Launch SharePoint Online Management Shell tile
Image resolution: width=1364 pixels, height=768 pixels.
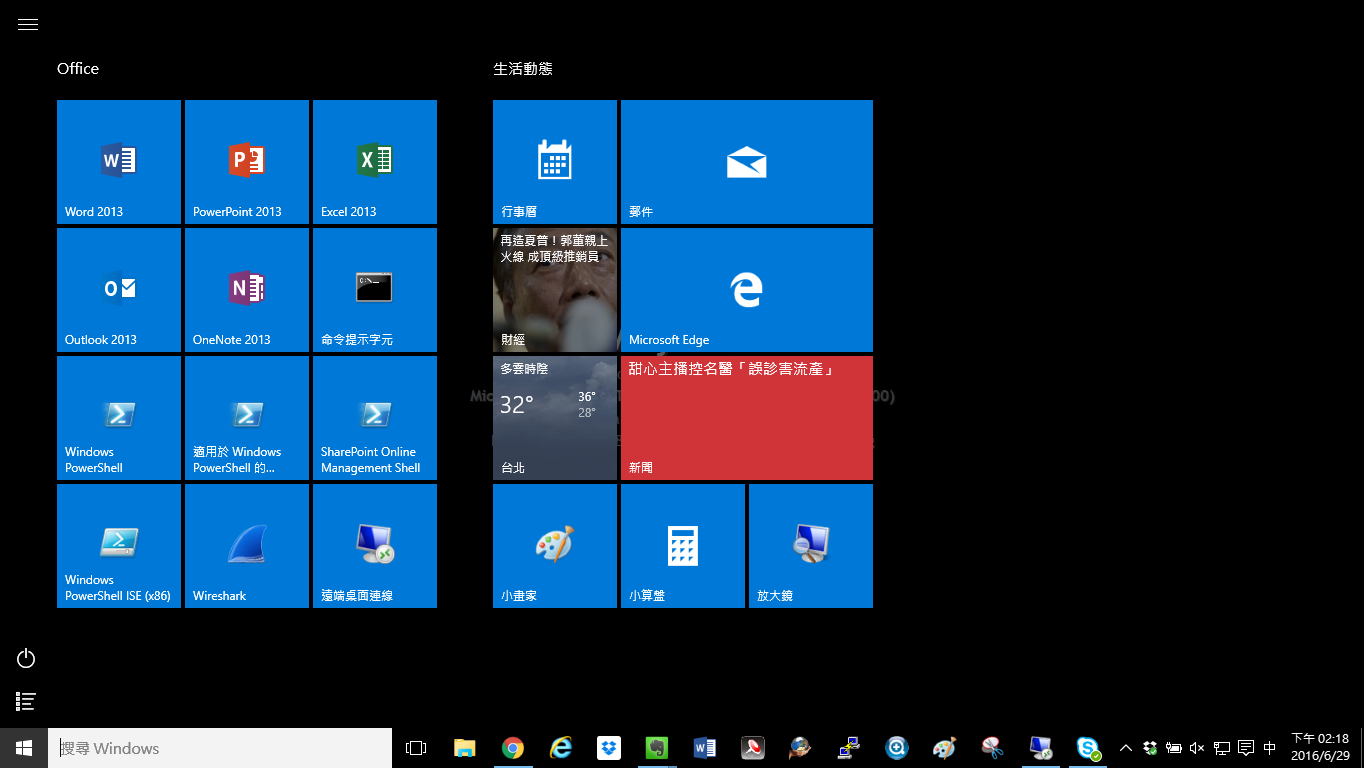click(375, 418)
